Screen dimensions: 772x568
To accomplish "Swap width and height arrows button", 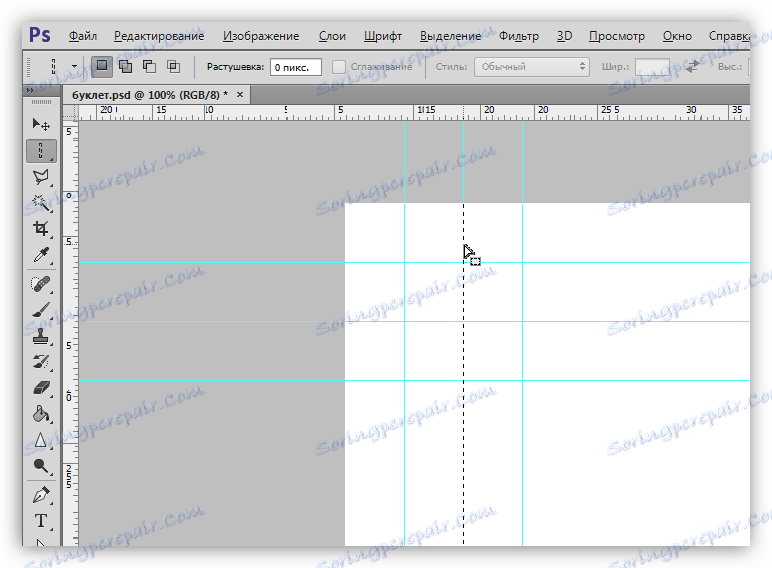I will [692, 66].
